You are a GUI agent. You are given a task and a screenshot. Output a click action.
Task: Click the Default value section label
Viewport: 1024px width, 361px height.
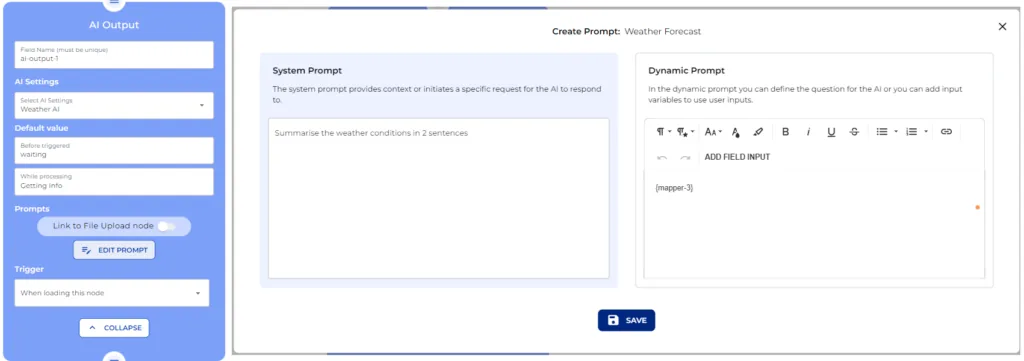[41, 128]
